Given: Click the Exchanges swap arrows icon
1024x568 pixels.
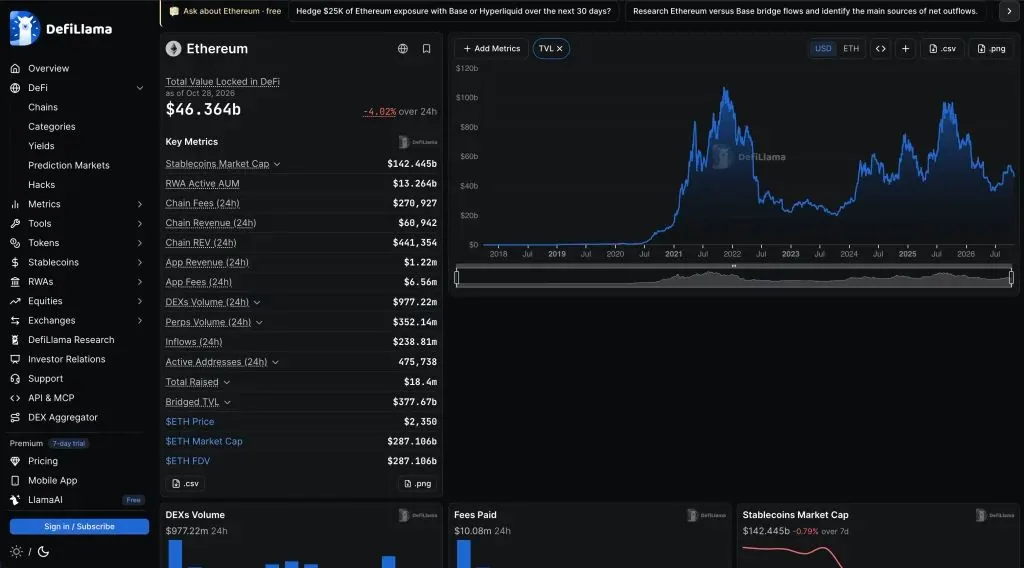Looking at the screenshot, I should [x=15, y=321].
